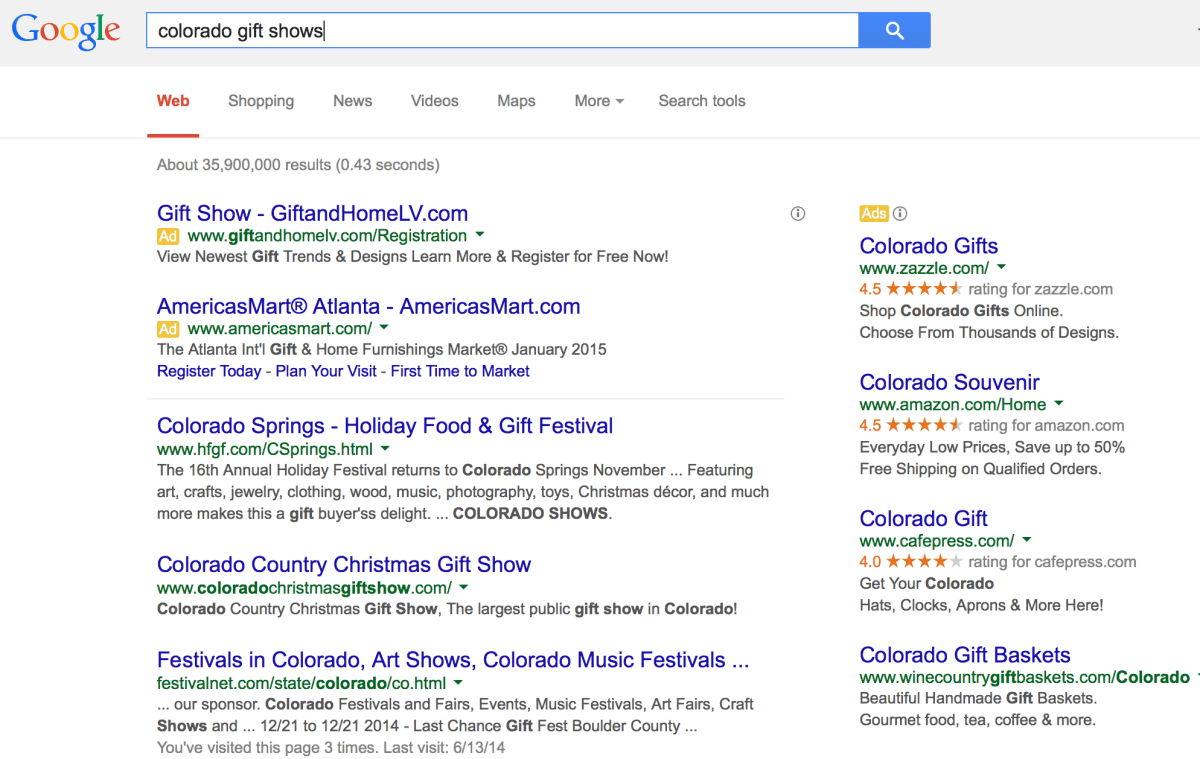The width and height of the screenshot is (1200, 759).
Task: Click the star rating for zazzle.com
Action: click(926, 288)
